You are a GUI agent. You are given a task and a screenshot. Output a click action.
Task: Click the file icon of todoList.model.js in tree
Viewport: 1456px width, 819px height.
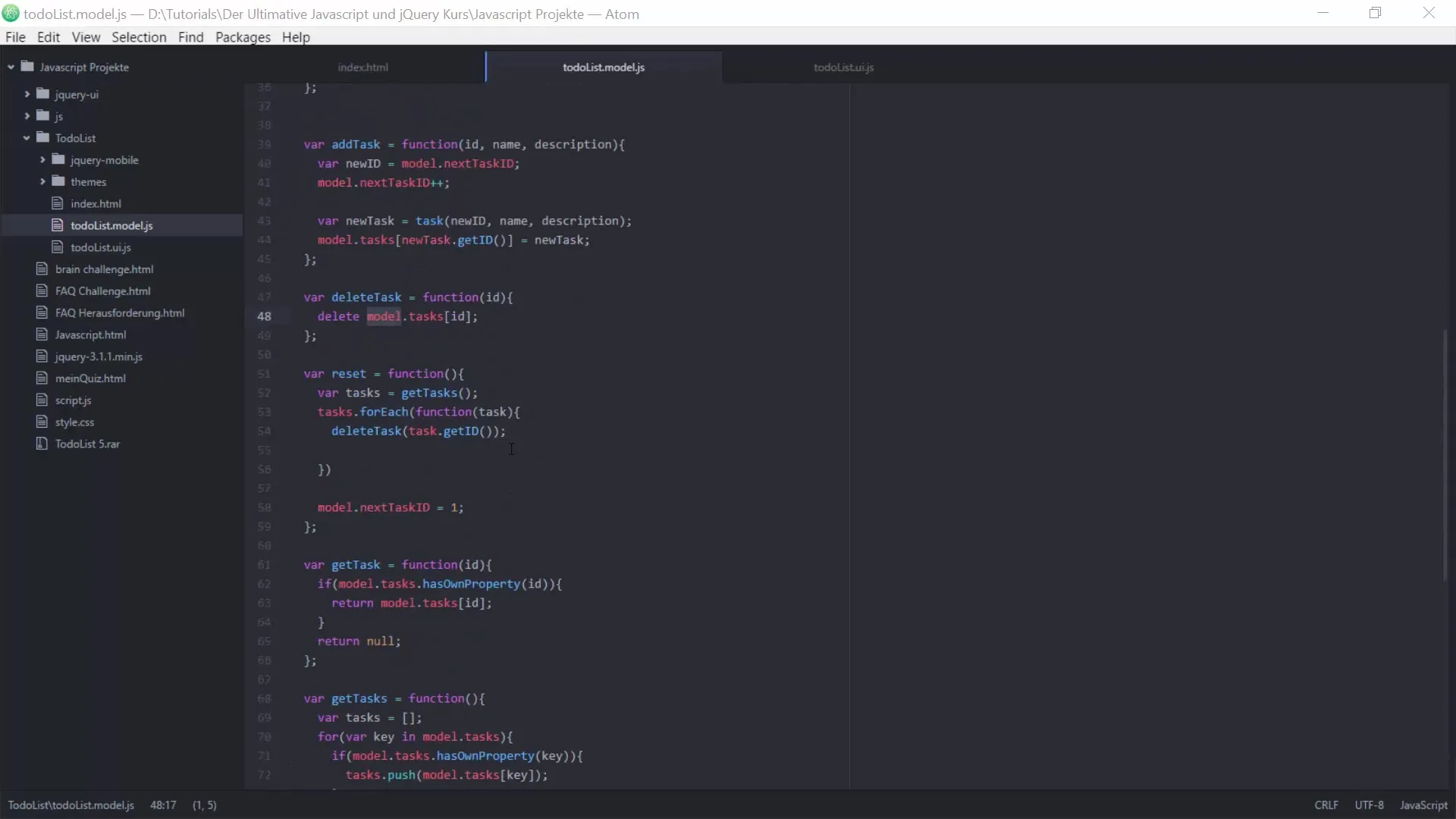tap(58, 225)
